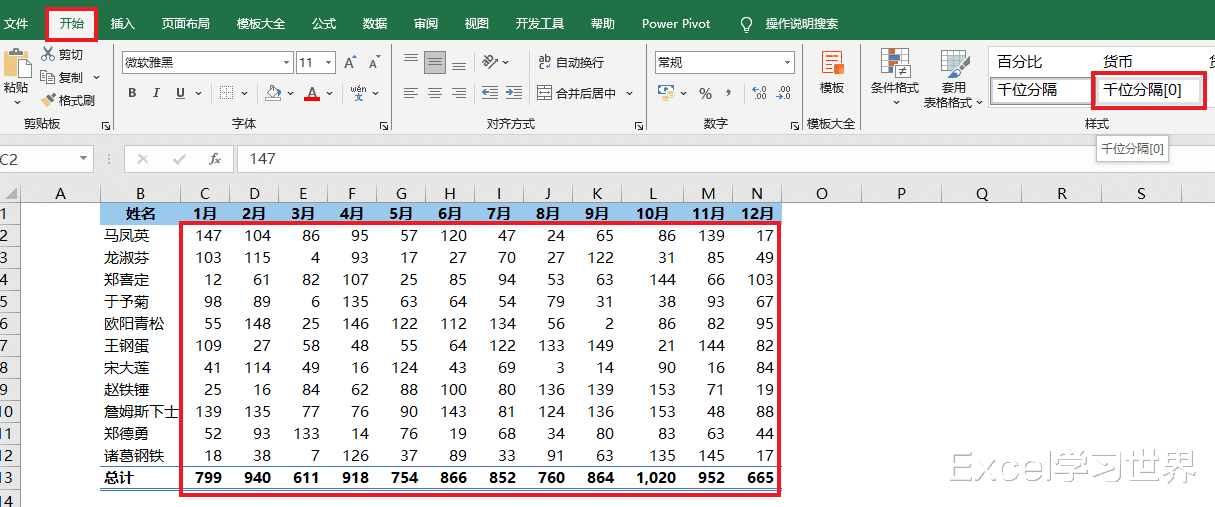This screenshot has width=1215, height=507.
Task: Expand the font size dropdown showing 11
Action: [330, 63]
